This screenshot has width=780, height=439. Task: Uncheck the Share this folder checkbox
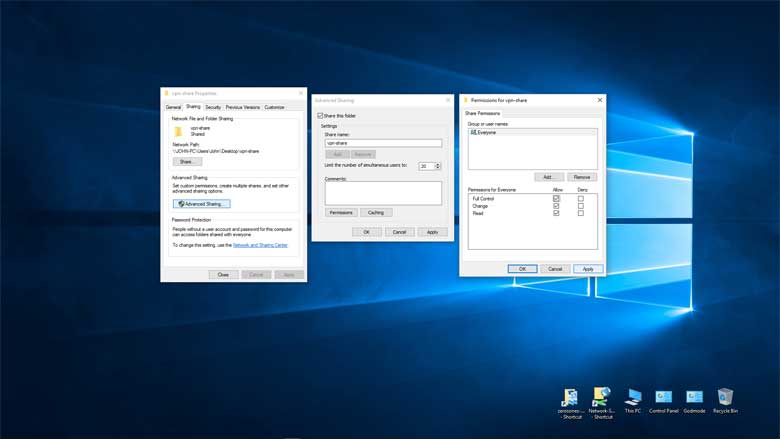(x=321, y=116)
